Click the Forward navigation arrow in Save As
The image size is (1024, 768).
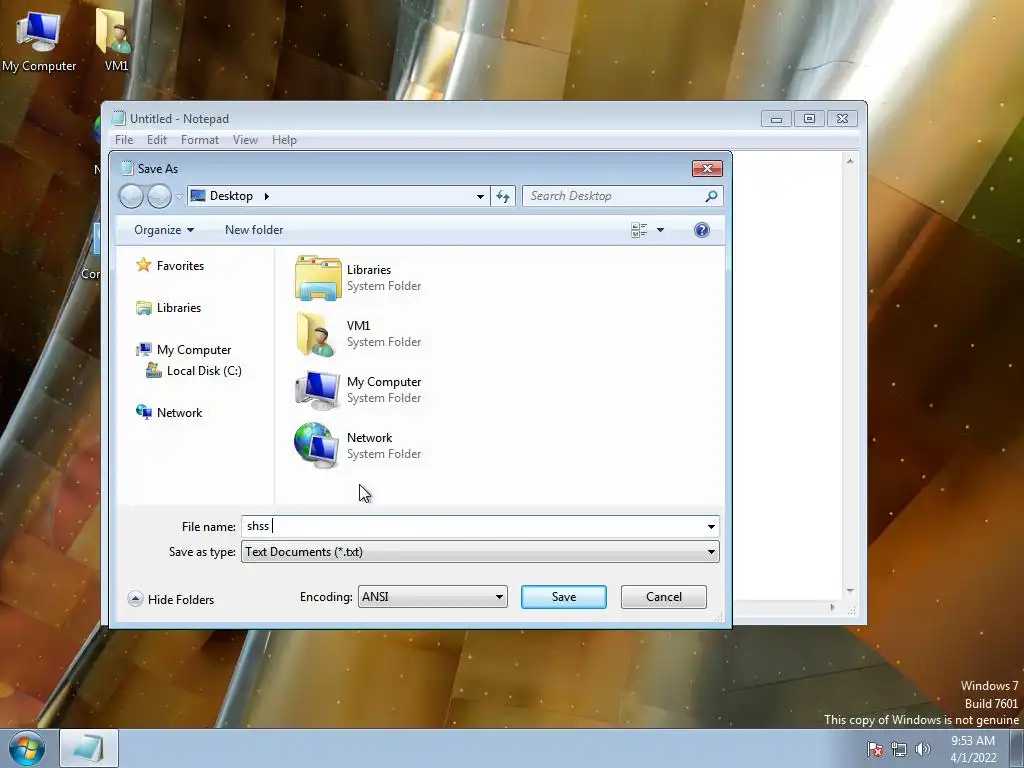point(159,196)
